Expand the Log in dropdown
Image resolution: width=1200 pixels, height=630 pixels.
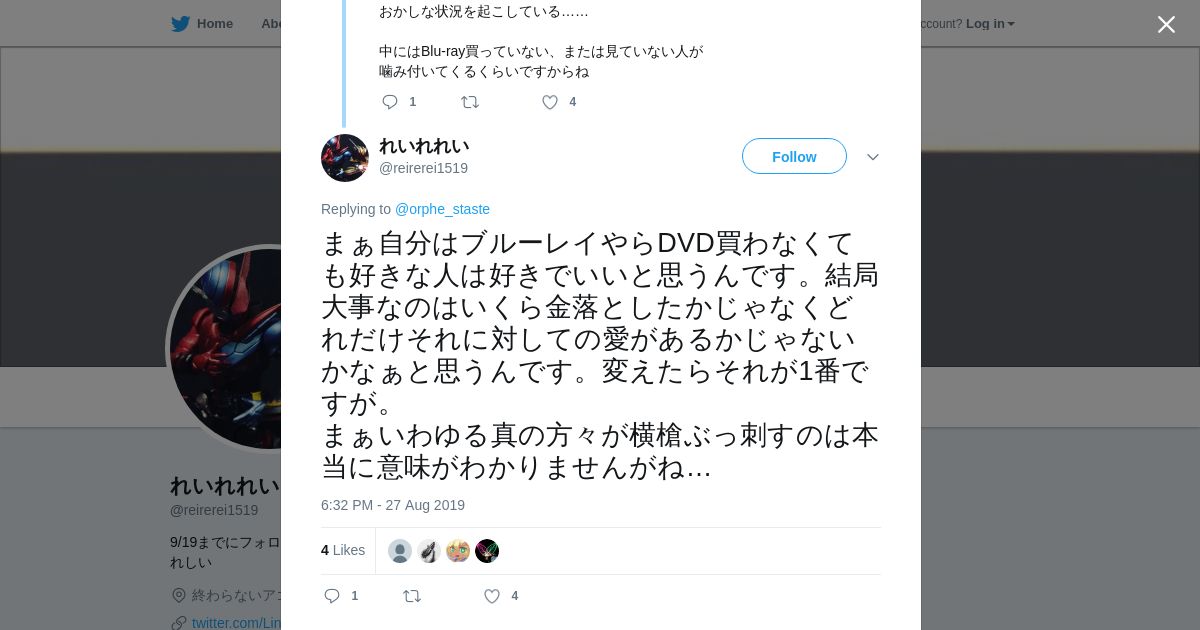tap(990, 24)
